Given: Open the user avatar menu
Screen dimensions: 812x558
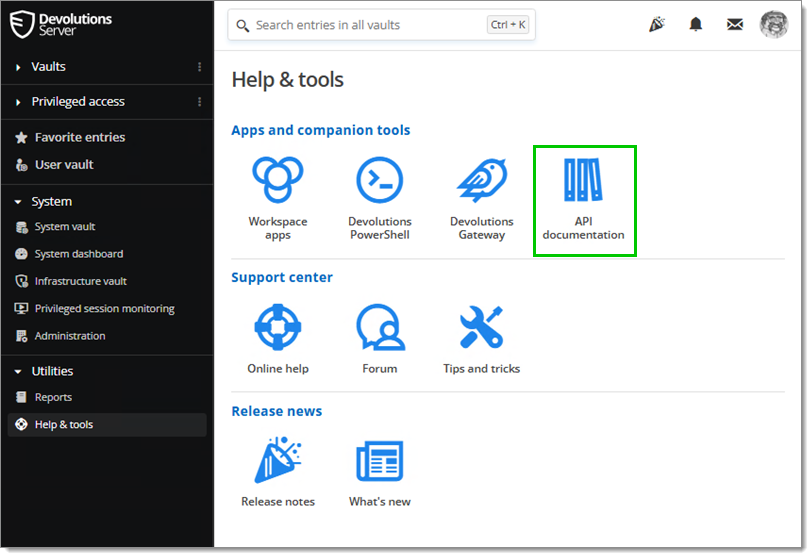Looking at the screenshot, I should (x=774, y=24).
